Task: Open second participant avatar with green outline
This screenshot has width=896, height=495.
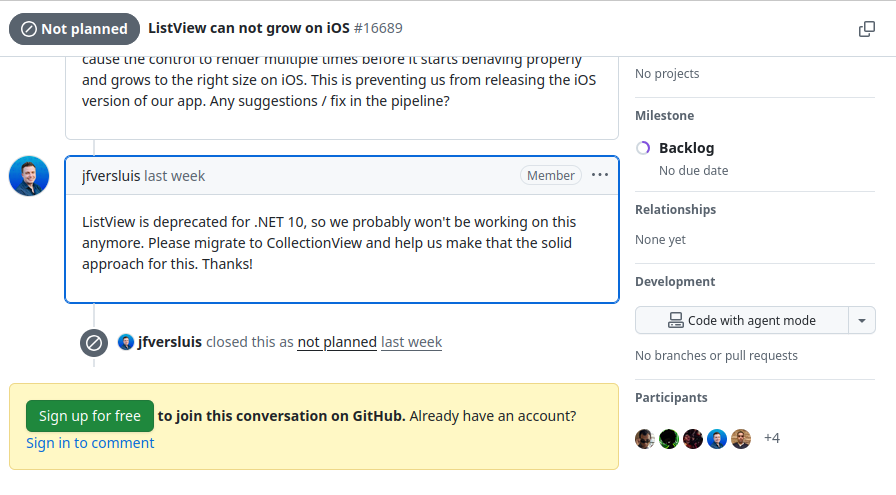Action: [x=669, y=439]
